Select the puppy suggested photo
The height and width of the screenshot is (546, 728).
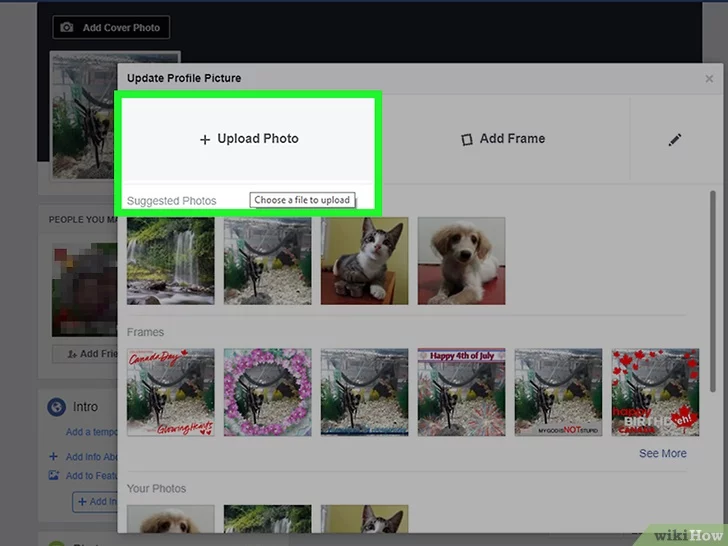tap(462, 261)
